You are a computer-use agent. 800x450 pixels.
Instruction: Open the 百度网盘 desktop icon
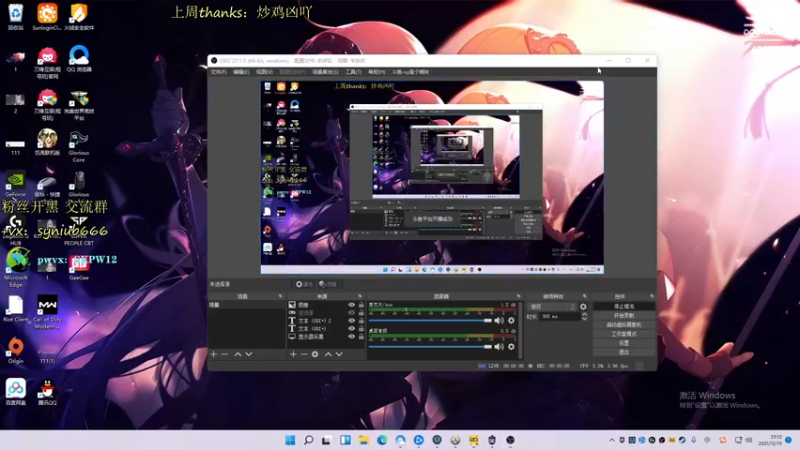coord(15,392)
